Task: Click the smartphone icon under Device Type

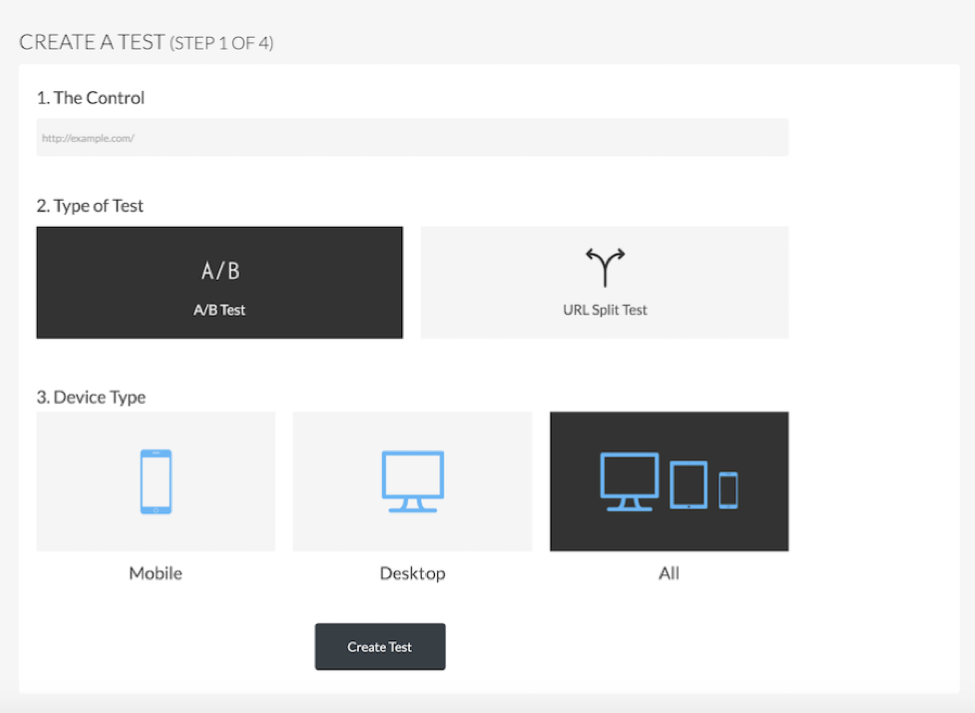Action: (155, 480)
